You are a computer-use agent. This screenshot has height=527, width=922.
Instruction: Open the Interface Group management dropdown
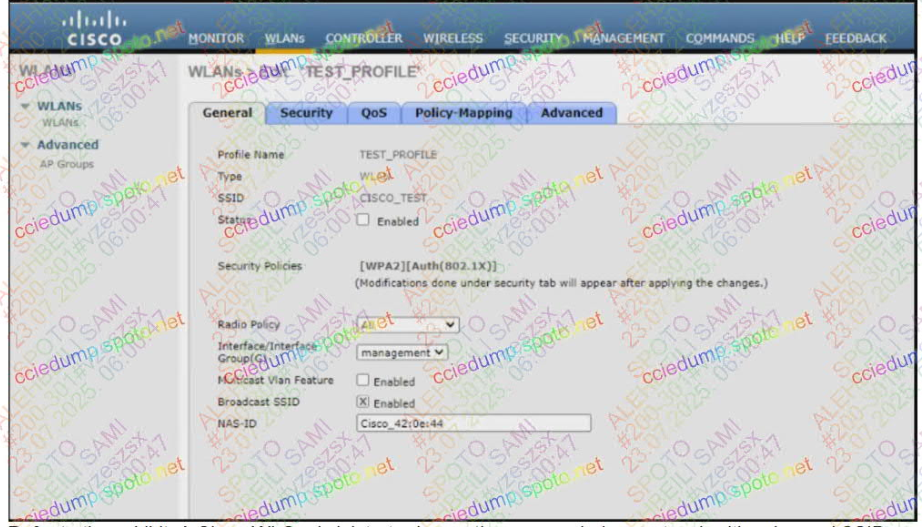click(402, 352)
